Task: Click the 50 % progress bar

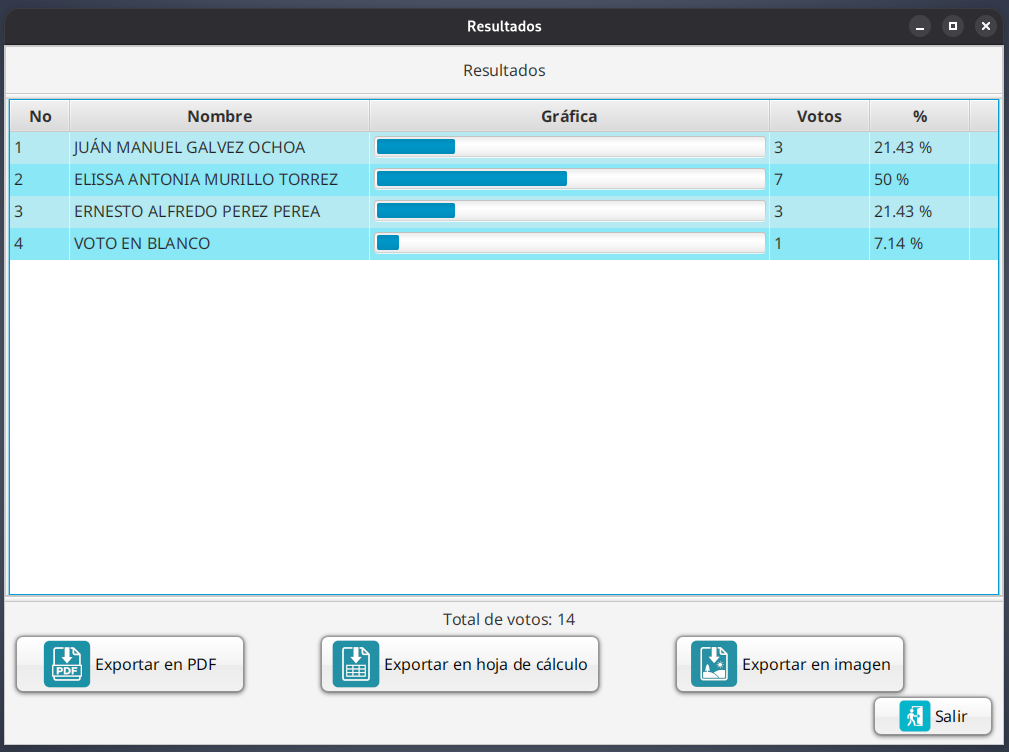Action: pos(570,180)
